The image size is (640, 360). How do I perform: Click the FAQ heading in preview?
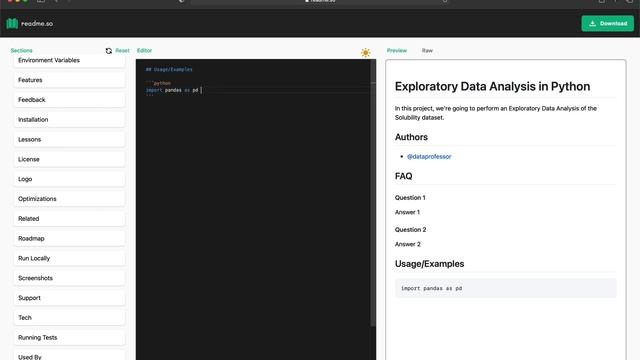pyautogui.click(x=403, y=176)
